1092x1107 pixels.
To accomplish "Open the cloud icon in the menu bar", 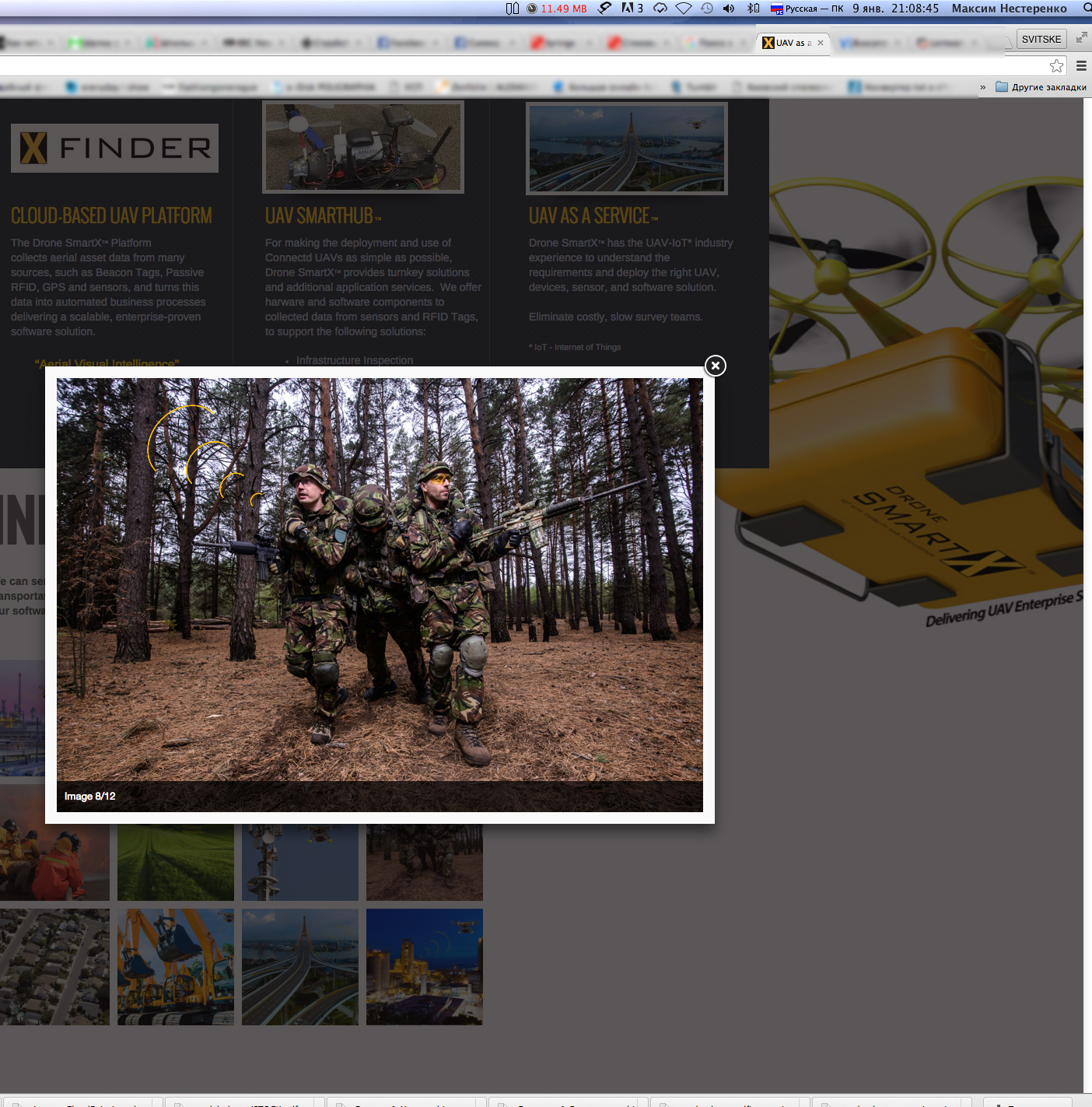I will coord(660,8).
